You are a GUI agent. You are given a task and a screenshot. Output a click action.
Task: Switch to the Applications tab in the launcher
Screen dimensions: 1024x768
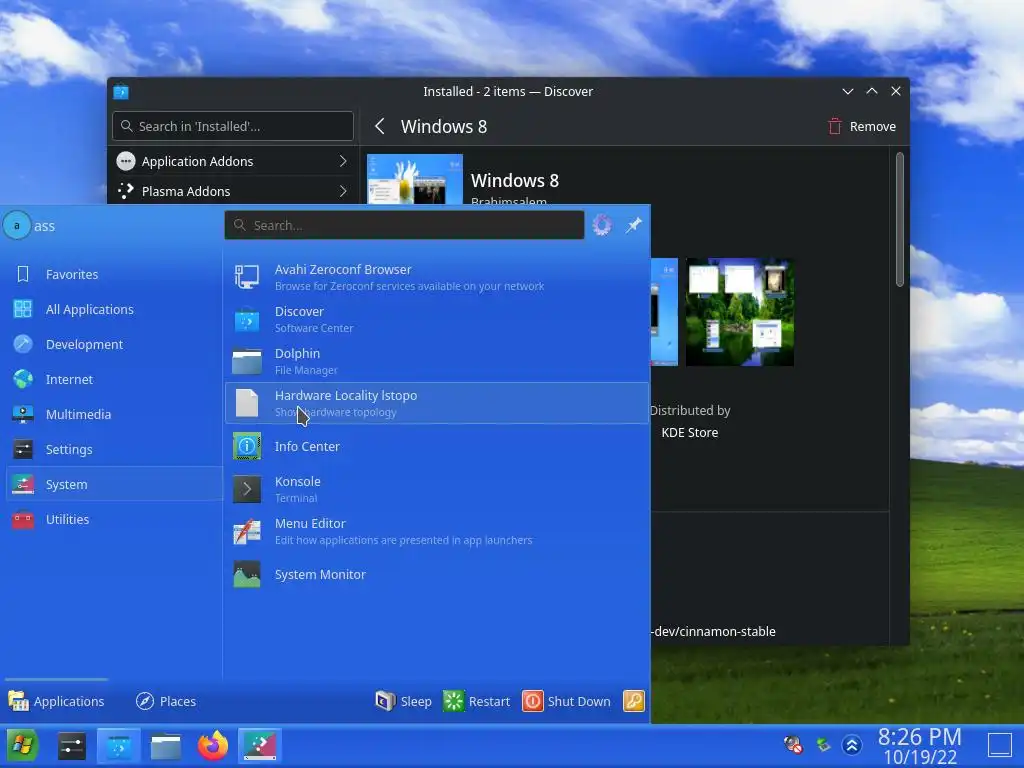(56, 701)
